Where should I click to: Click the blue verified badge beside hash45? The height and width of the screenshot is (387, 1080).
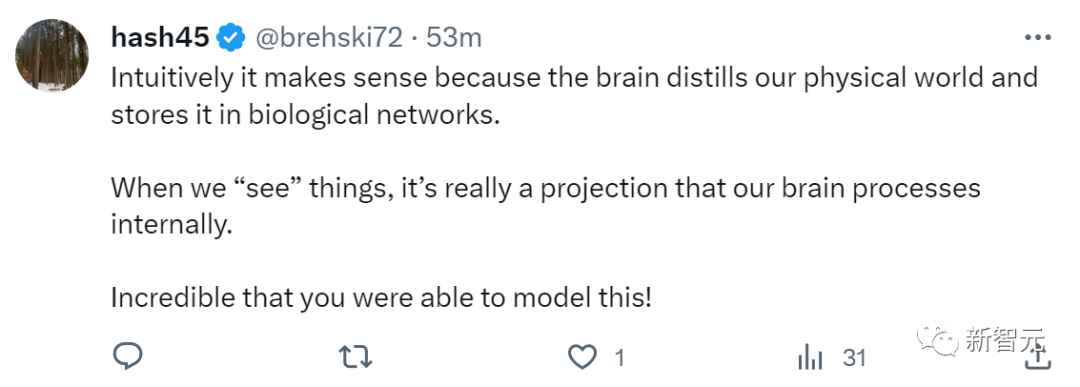232,38
